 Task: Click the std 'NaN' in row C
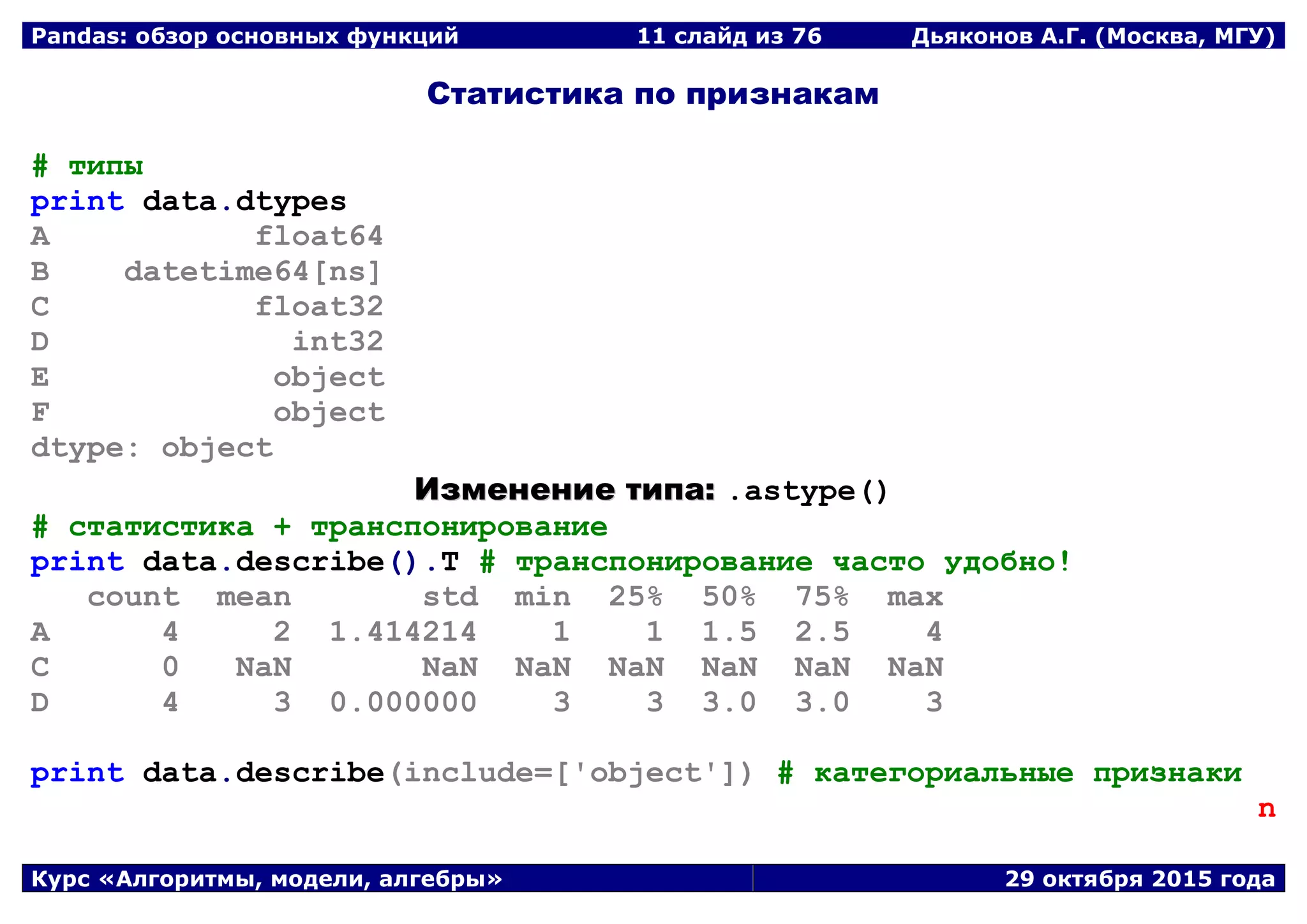pos(450,667)
